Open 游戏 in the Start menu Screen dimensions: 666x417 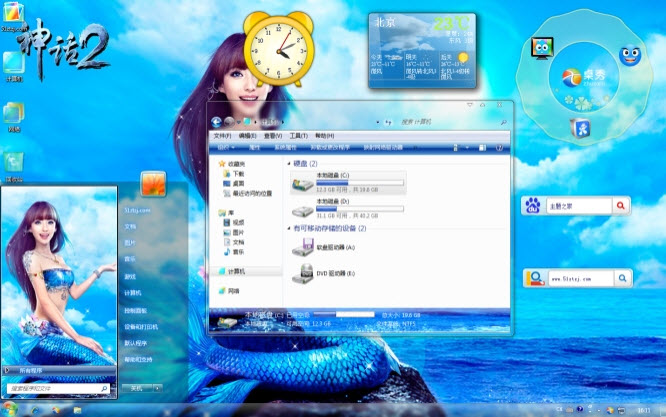130,276
